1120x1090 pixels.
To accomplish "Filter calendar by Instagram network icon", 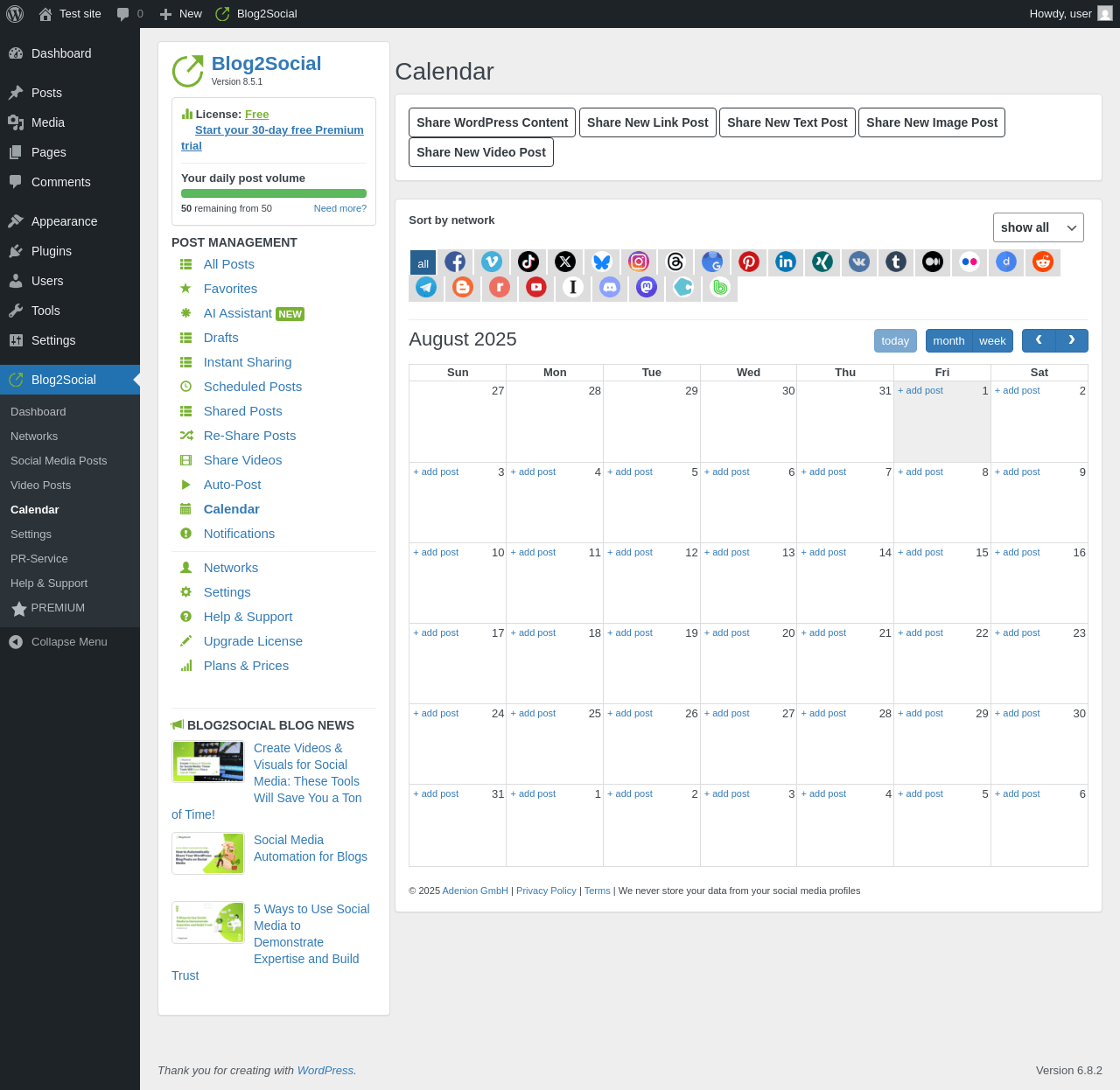I will [639, 262].
